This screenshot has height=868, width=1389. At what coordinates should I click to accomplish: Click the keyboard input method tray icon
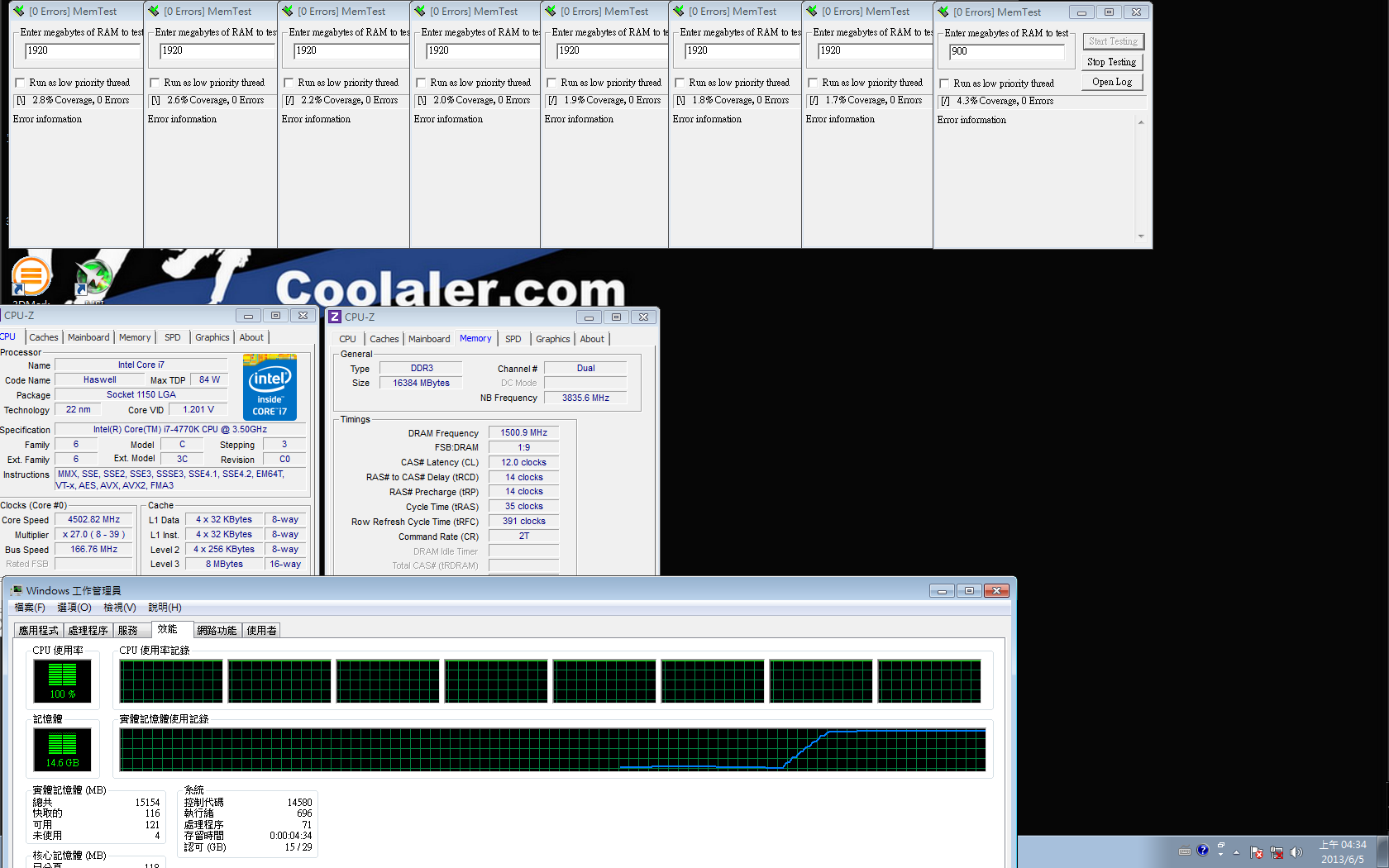(1185, 851)
